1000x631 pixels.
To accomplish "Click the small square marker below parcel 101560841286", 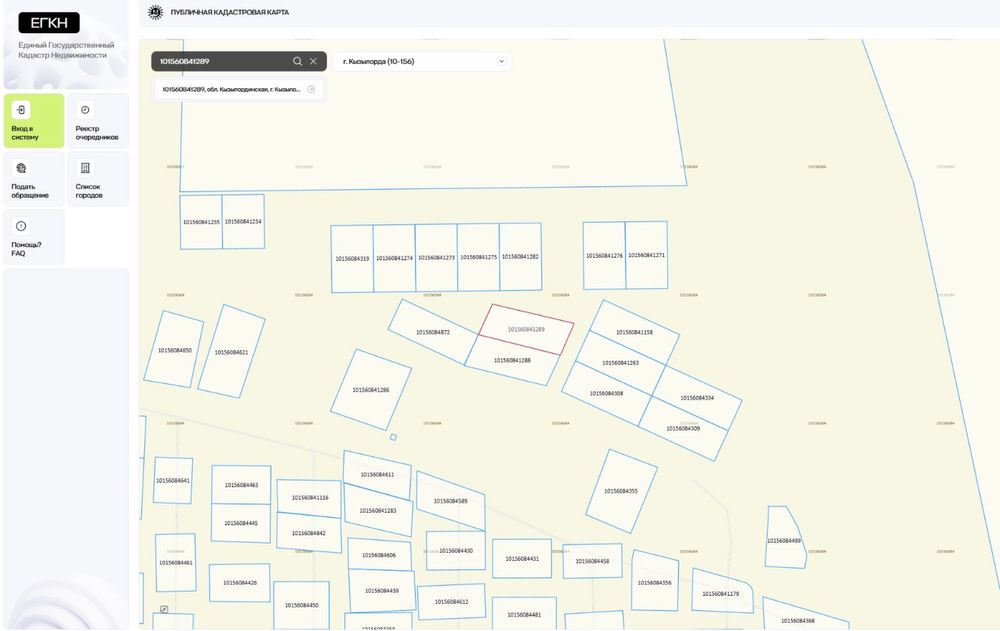I will coord(393,437).
